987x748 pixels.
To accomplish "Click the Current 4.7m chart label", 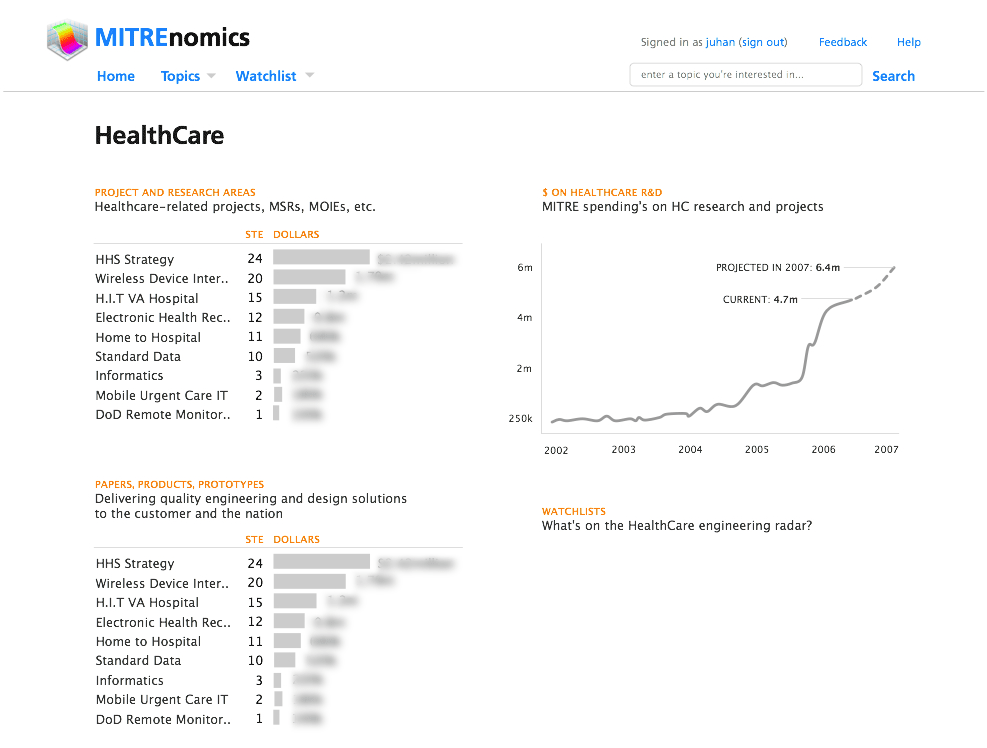I will [x=759, y=299].
